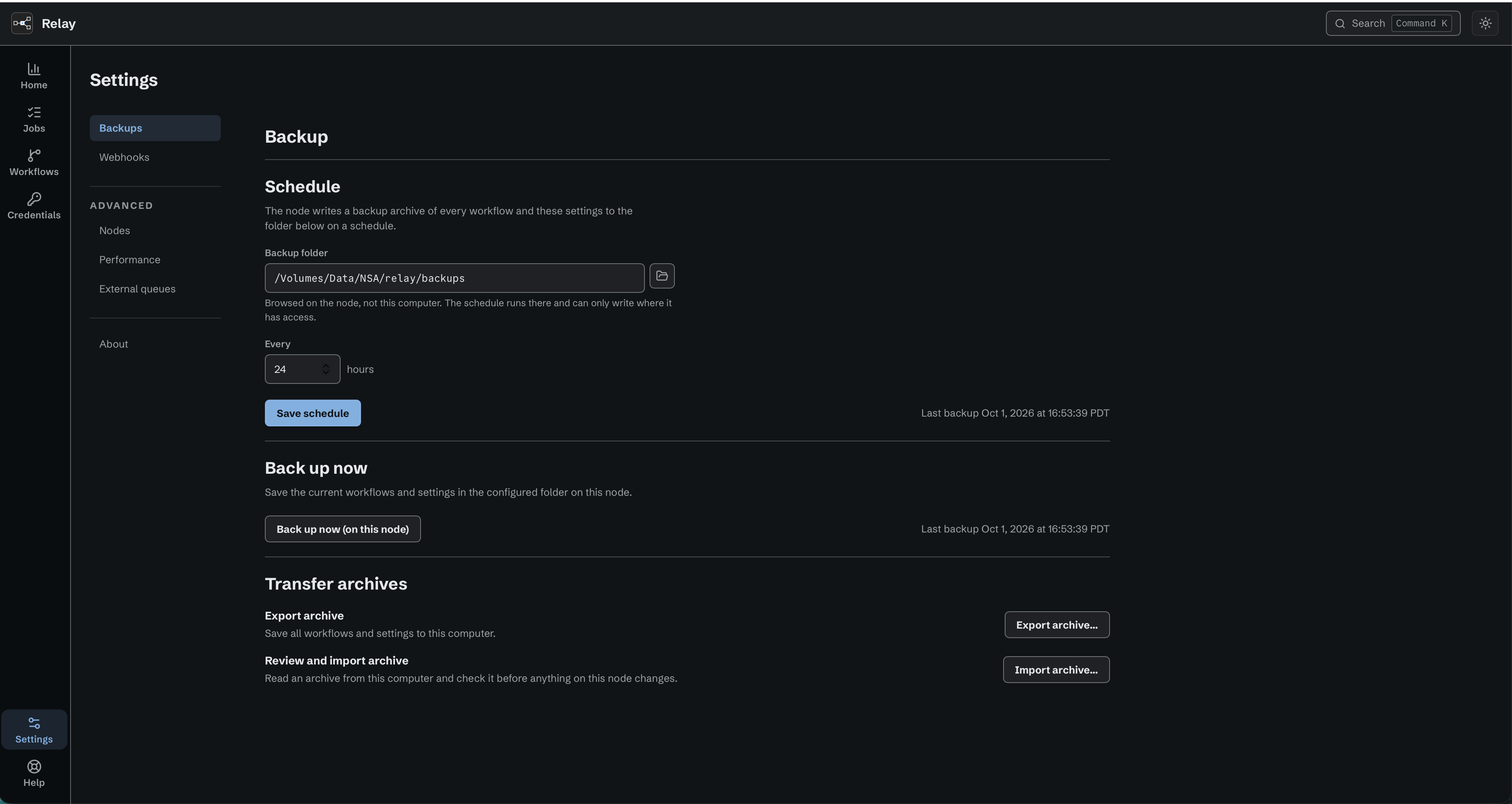
Task: Click the Every hours number field
Action: [x=302, y=369]
